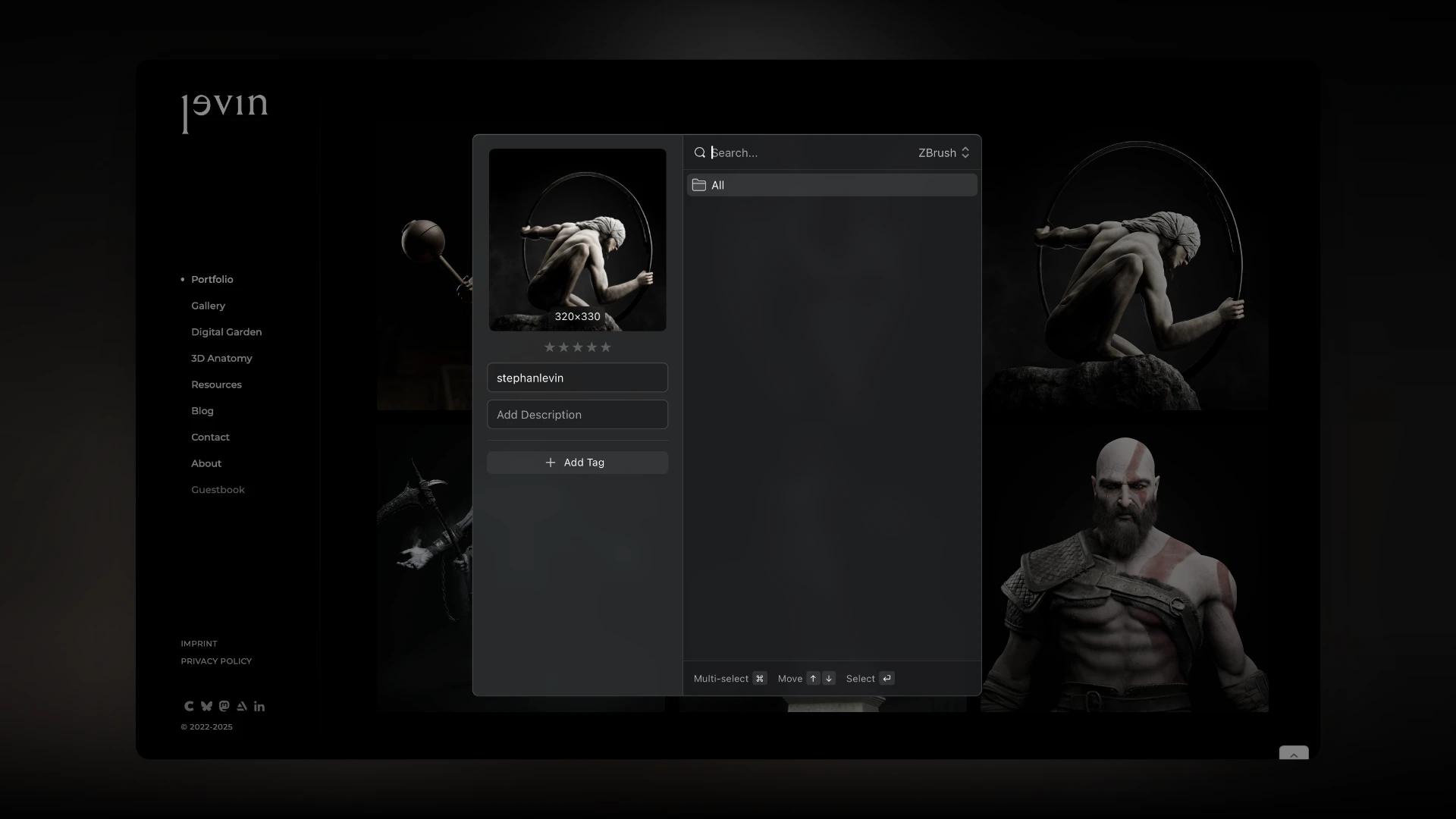The image size is (1456, 819).
Task: Click the command key Multi-select icon
Action: click(x=759, y=679)
